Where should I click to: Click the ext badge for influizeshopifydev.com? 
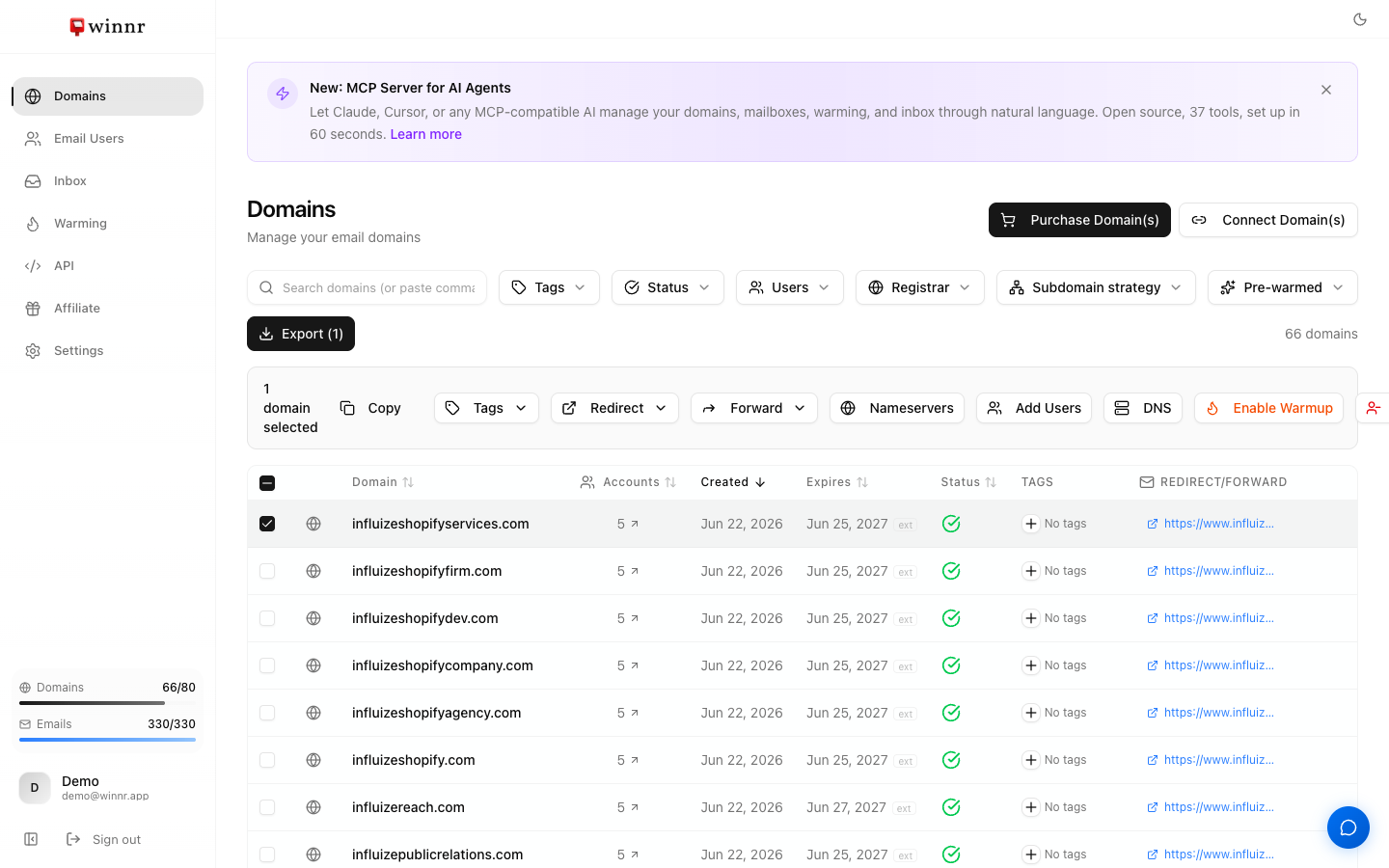click(906, 619)
